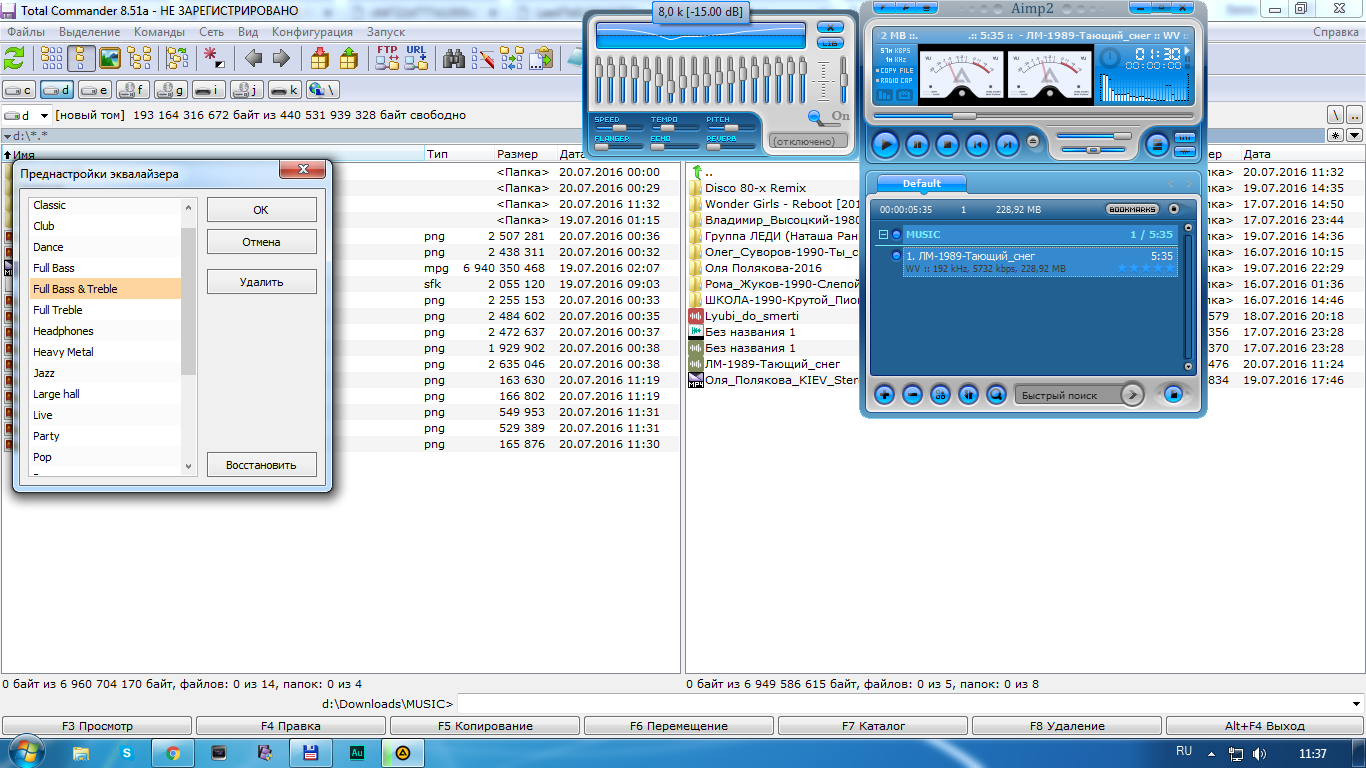This screenshot has height=768, width=1366.
Task: Click Отмена button in presets dialog
Action: [x=261, y=242]
